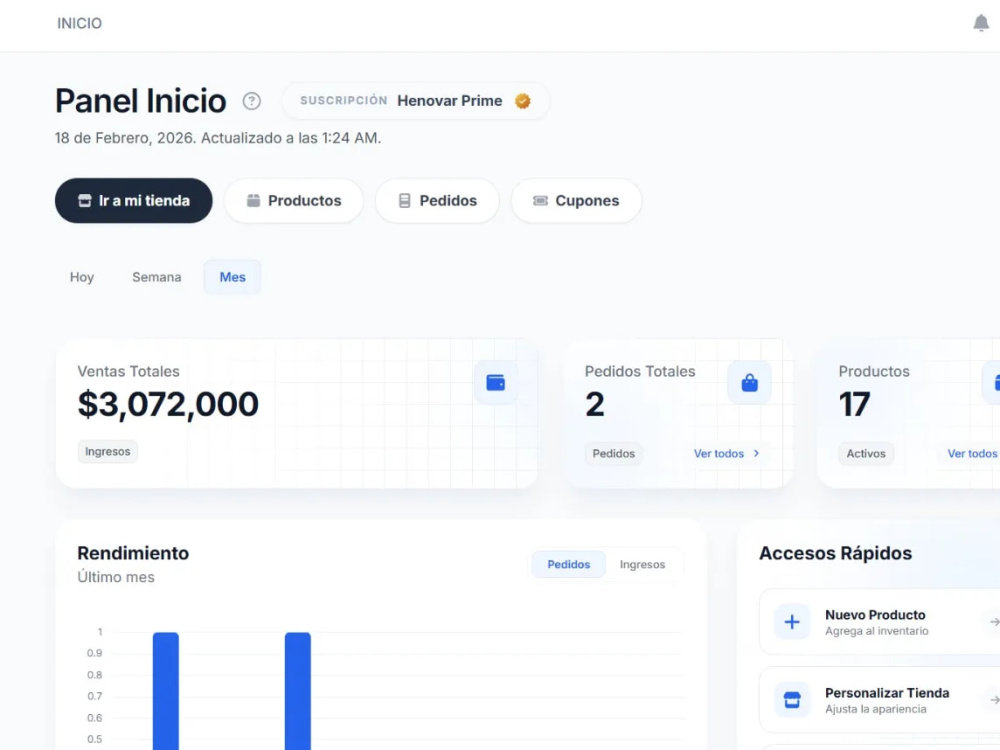Click the date and update time text
Image resolution: width=1000 pixels, height=750 pixels.
(x=218, y=138)
